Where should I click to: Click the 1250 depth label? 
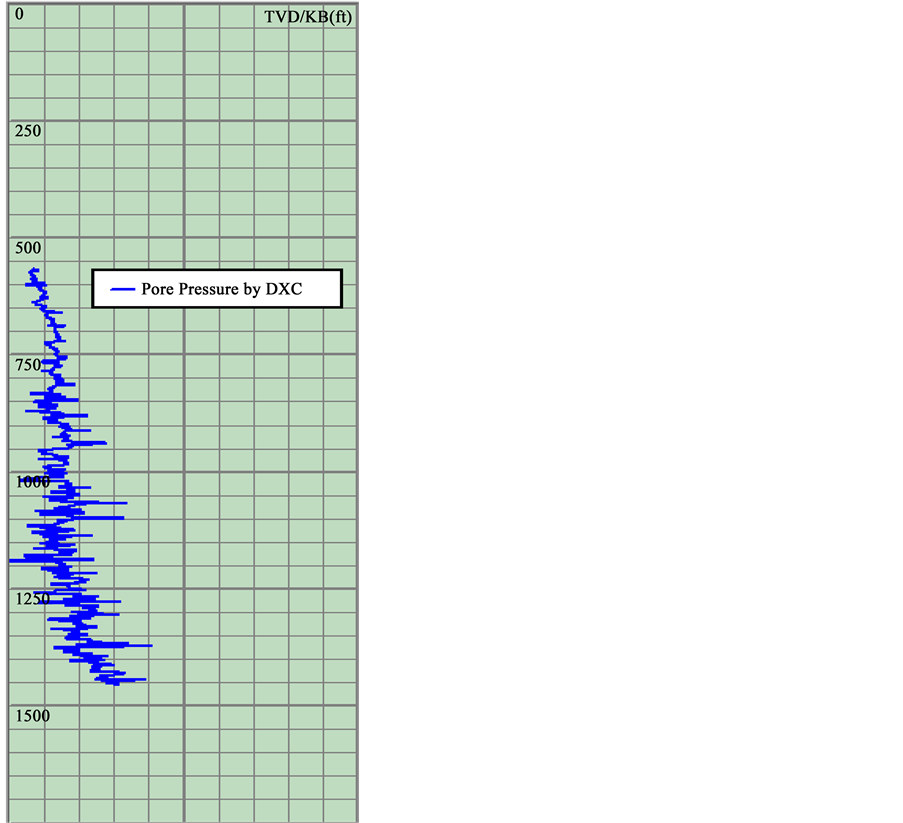coord(32,599)
